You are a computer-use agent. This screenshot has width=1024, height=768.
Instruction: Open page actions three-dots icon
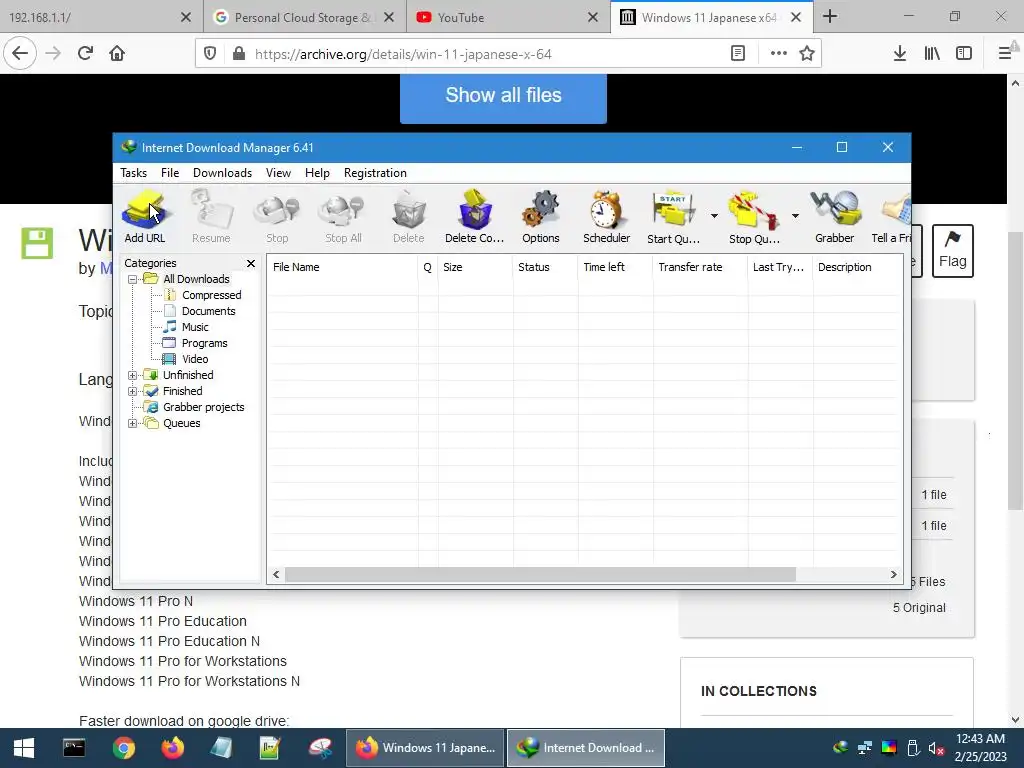click(x=778, y=54)
